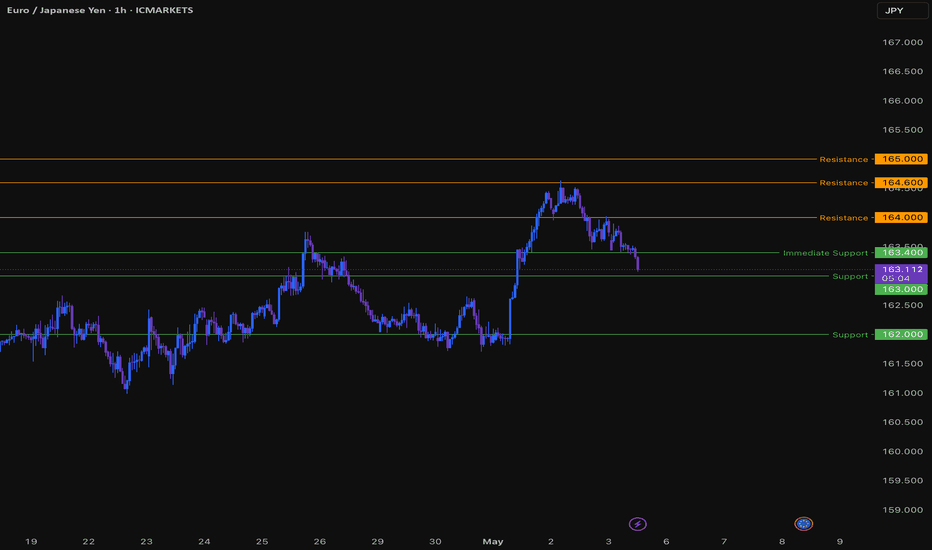Viewport: 932px width, 550px height.
Task: Click the May label on time axis
Action: coord(493,542)
